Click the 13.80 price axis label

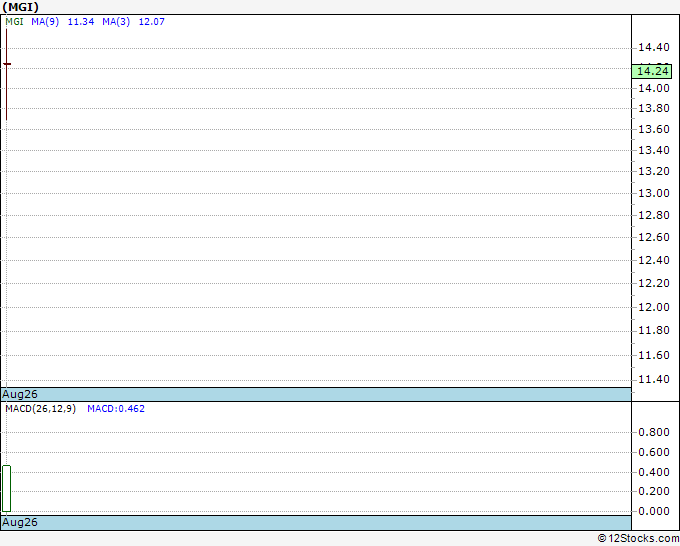tap(654, 108)
